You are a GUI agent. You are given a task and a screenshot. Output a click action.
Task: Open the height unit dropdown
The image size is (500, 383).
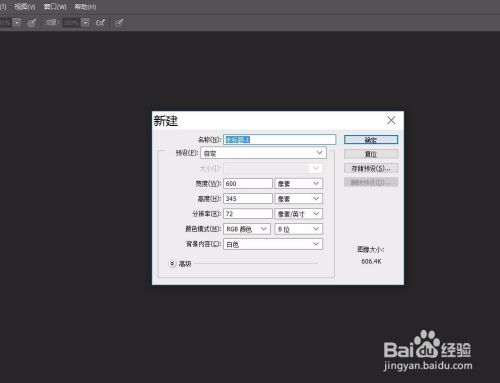[299, 199]
